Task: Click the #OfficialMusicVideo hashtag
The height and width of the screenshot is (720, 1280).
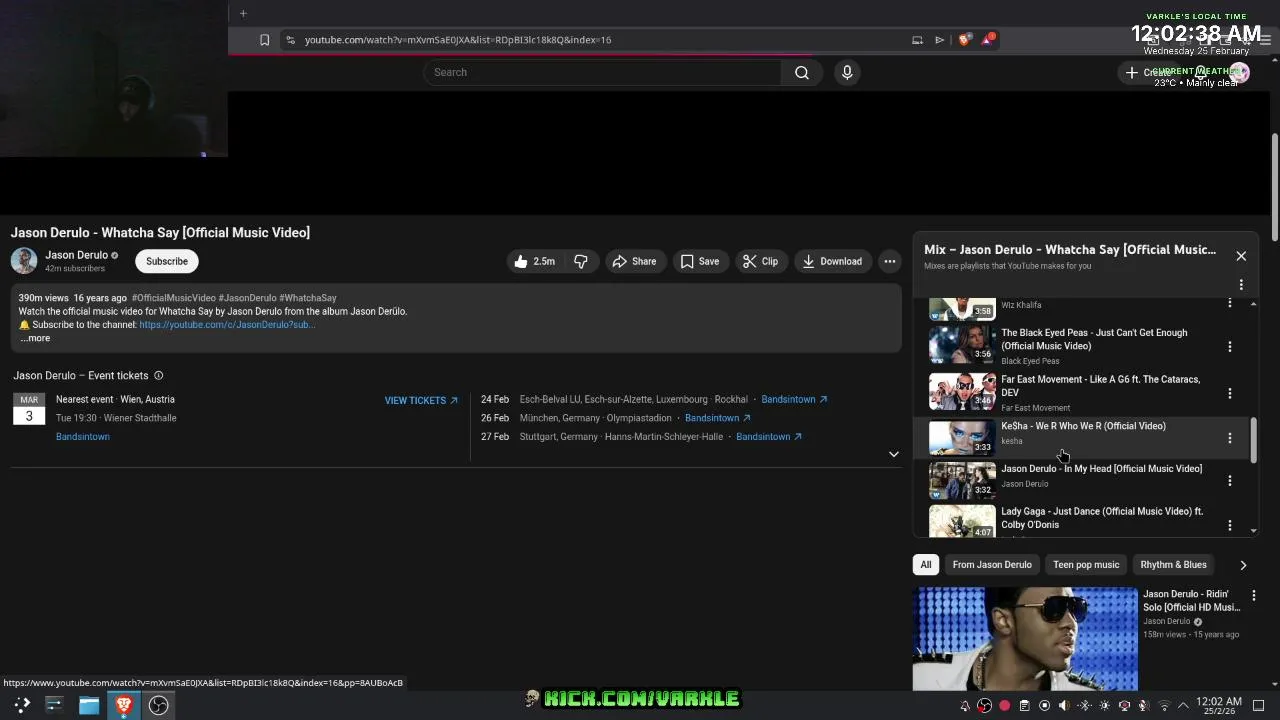Action: pos(173,298)
